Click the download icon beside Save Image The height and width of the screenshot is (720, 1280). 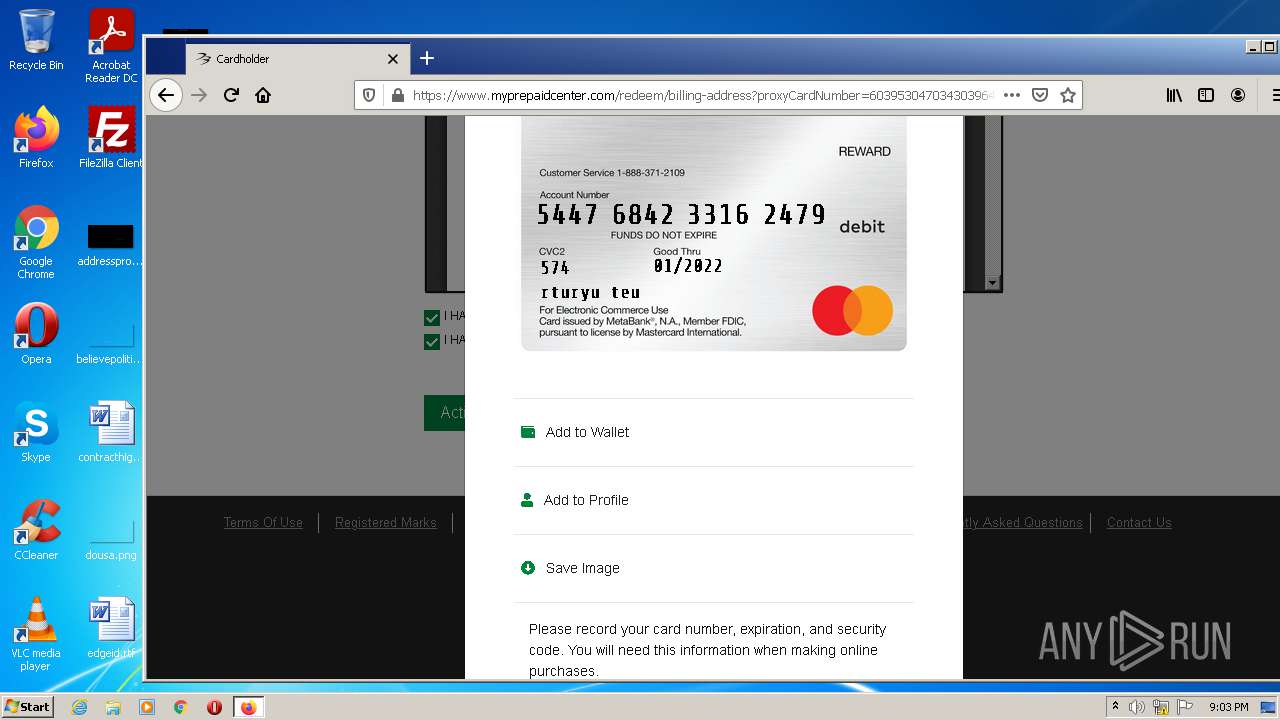tap(528, 568)
